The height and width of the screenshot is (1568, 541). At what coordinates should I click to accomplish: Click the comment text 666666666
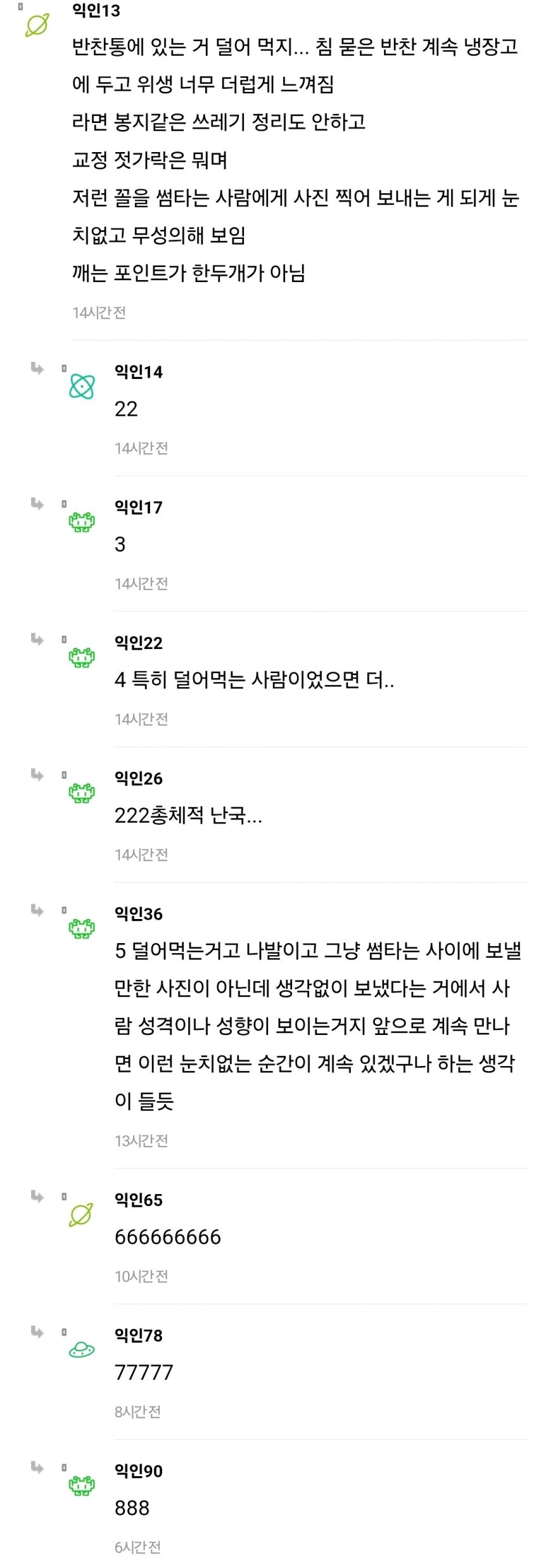[x=168, y=1237]
